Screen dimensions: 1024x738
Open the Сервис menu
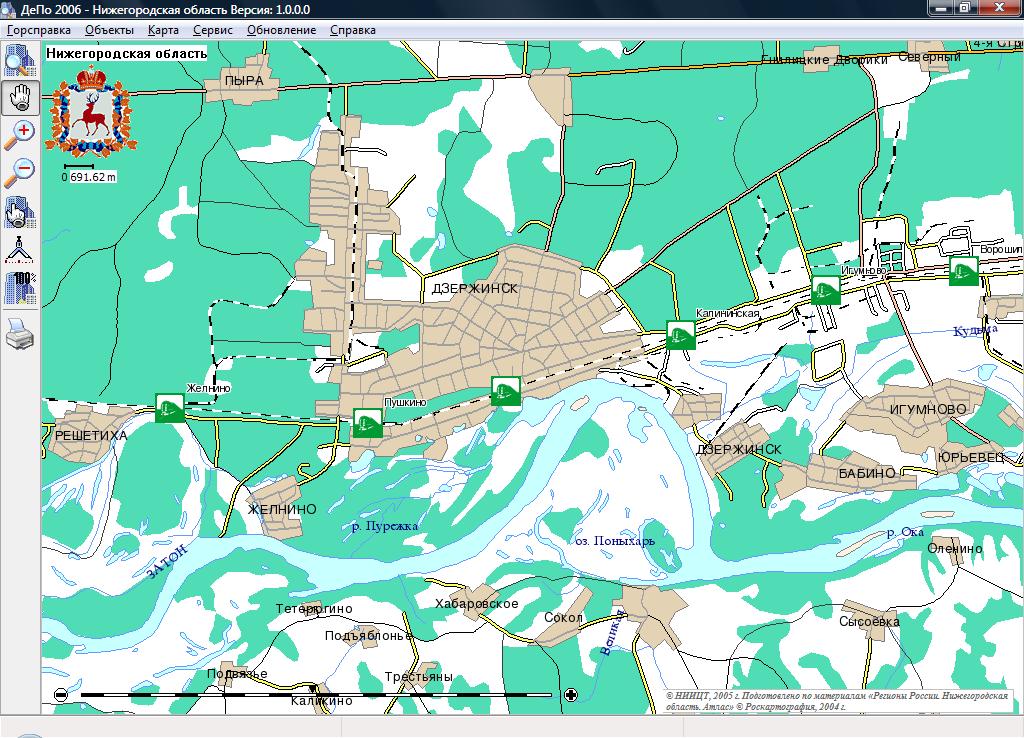point(212,30)
